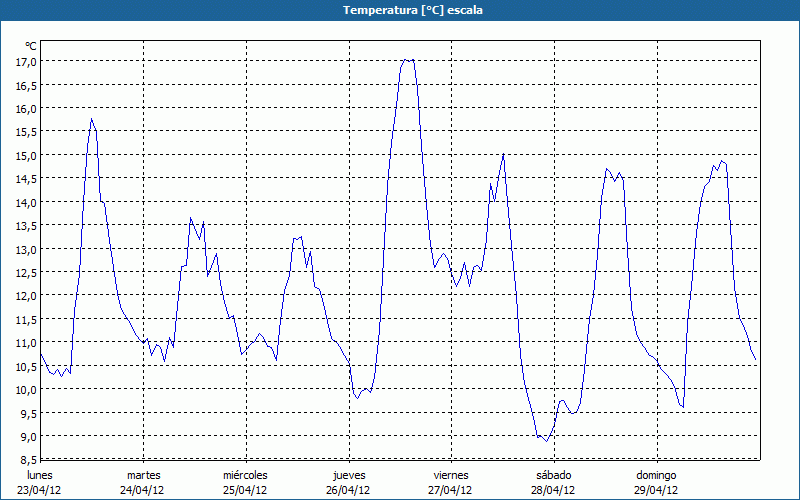Select the "jueves" day label
800x500 pixels.
tap(348, 475)
